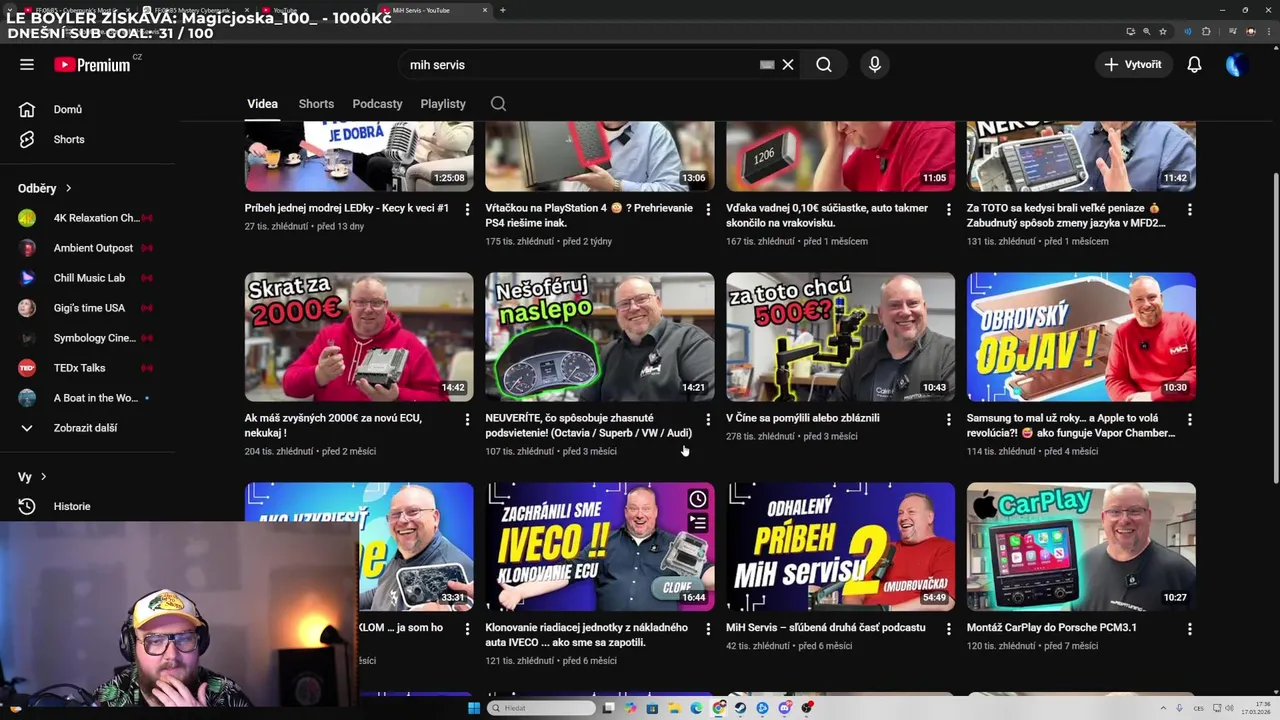Open Microsoft Edge from the taskbar
This screenshot has height=720, width=1280.
696,708
